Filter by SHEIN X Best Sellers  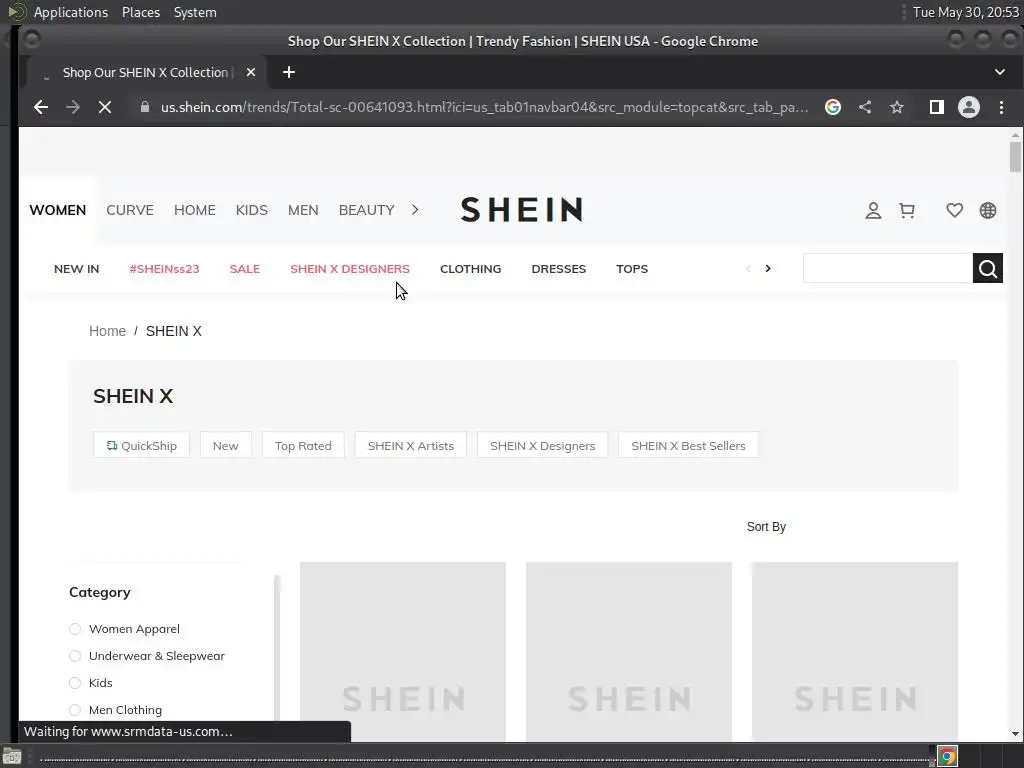click(x=688, y=445)
